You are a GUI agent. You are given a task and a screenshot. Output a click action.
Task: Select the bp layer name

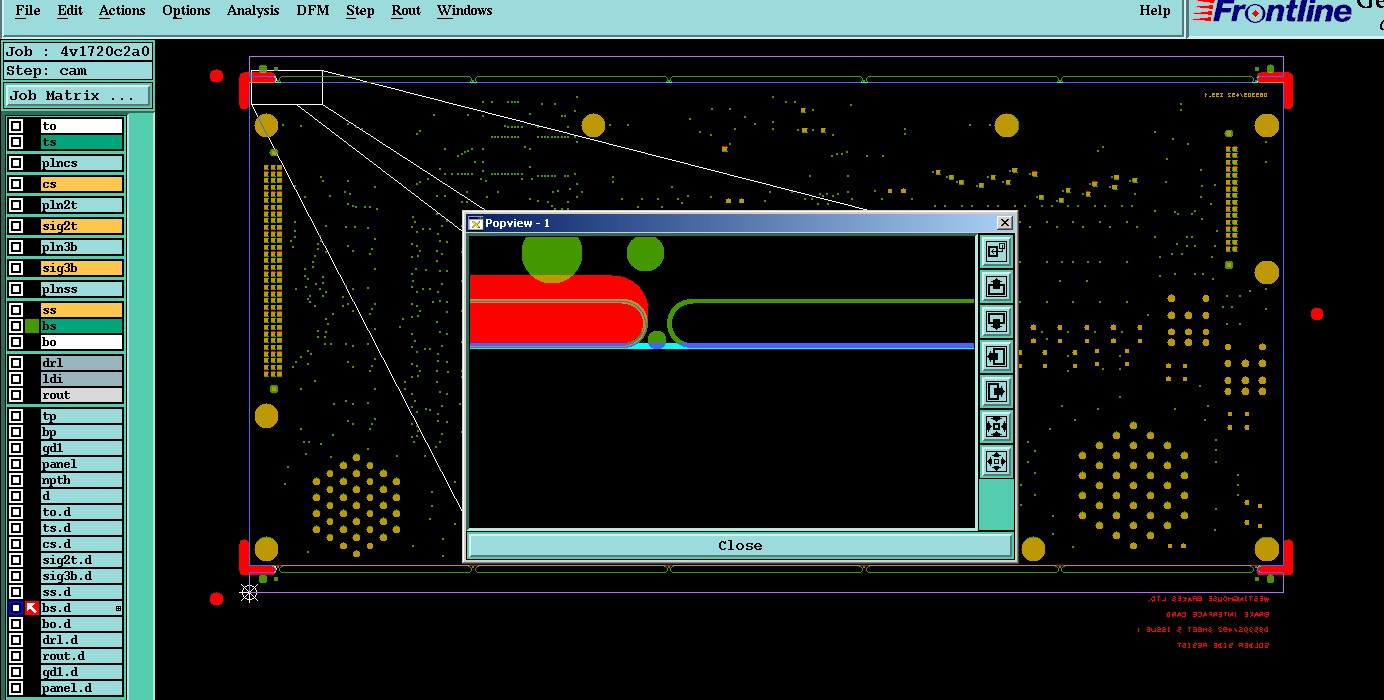click(81, 432)
